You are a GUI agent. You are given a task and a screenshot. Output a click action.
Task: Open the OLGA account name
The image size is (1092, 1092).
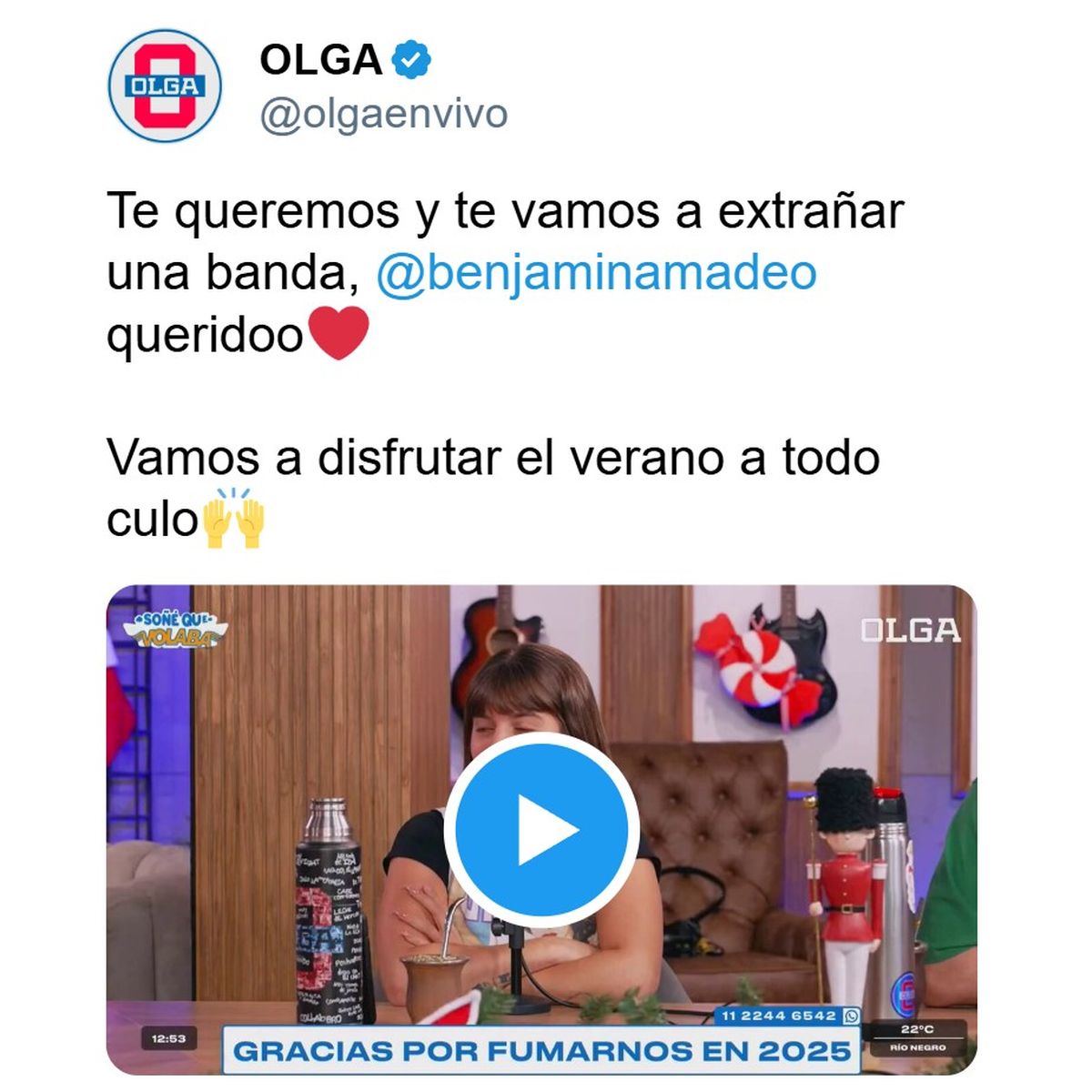[x=320, y=60]
